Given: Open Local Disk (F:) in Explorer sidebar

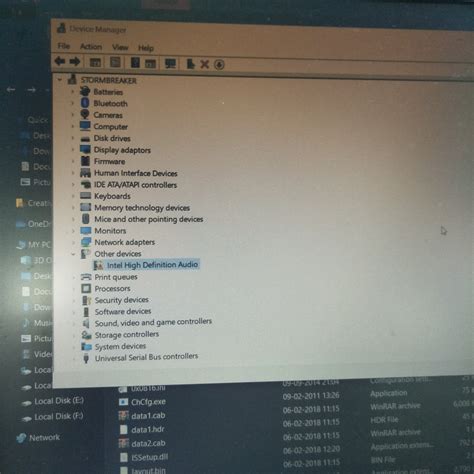Looking at the screenshot, I should pos(59,416).
